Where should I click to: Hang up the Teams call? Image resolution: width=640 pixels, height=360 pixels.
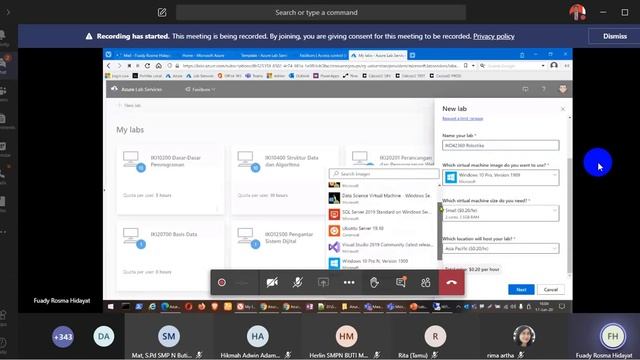pyautogui.click(x=451, y=282)
